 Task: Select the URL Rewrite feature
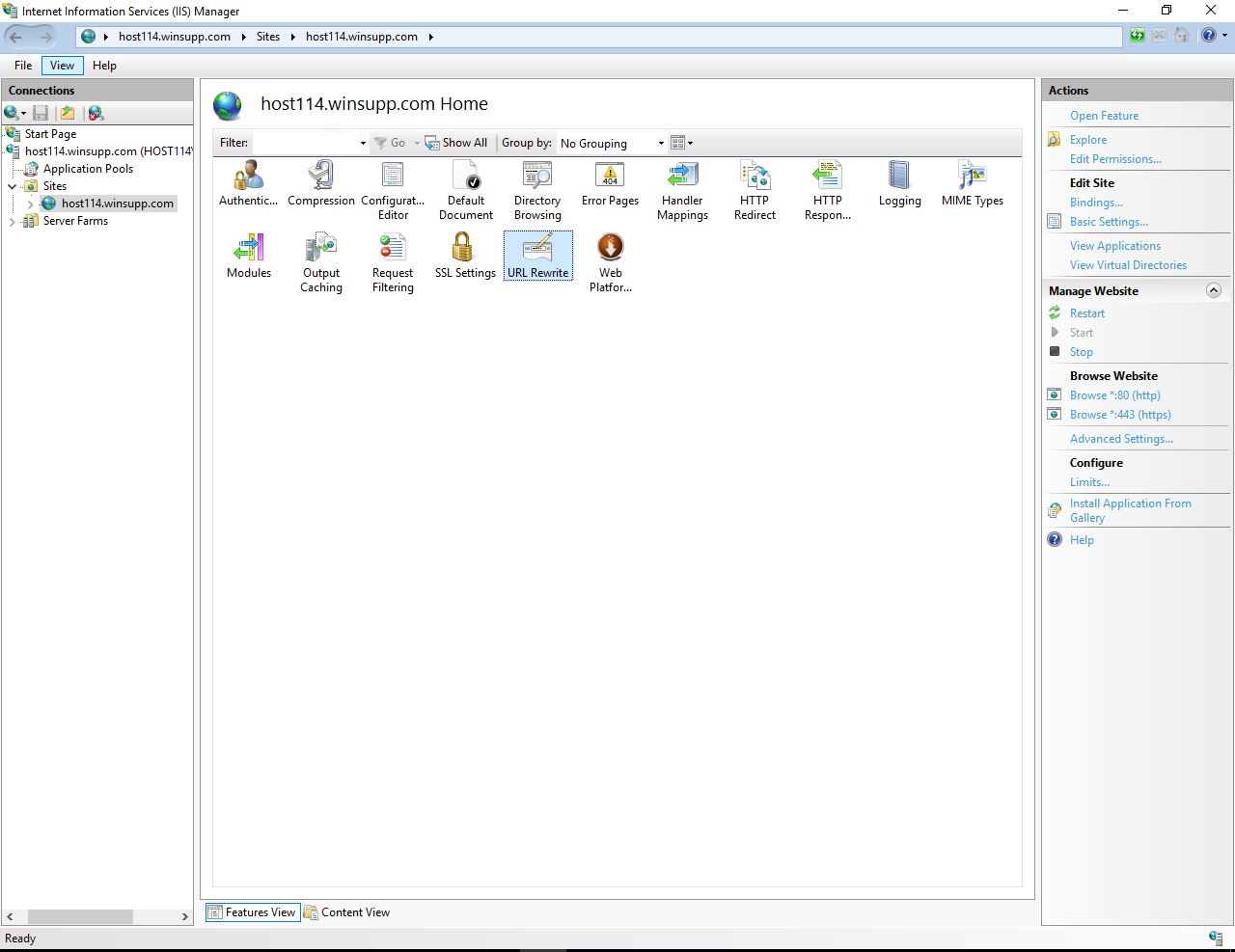pyautogui.click(x=538, y=256)
